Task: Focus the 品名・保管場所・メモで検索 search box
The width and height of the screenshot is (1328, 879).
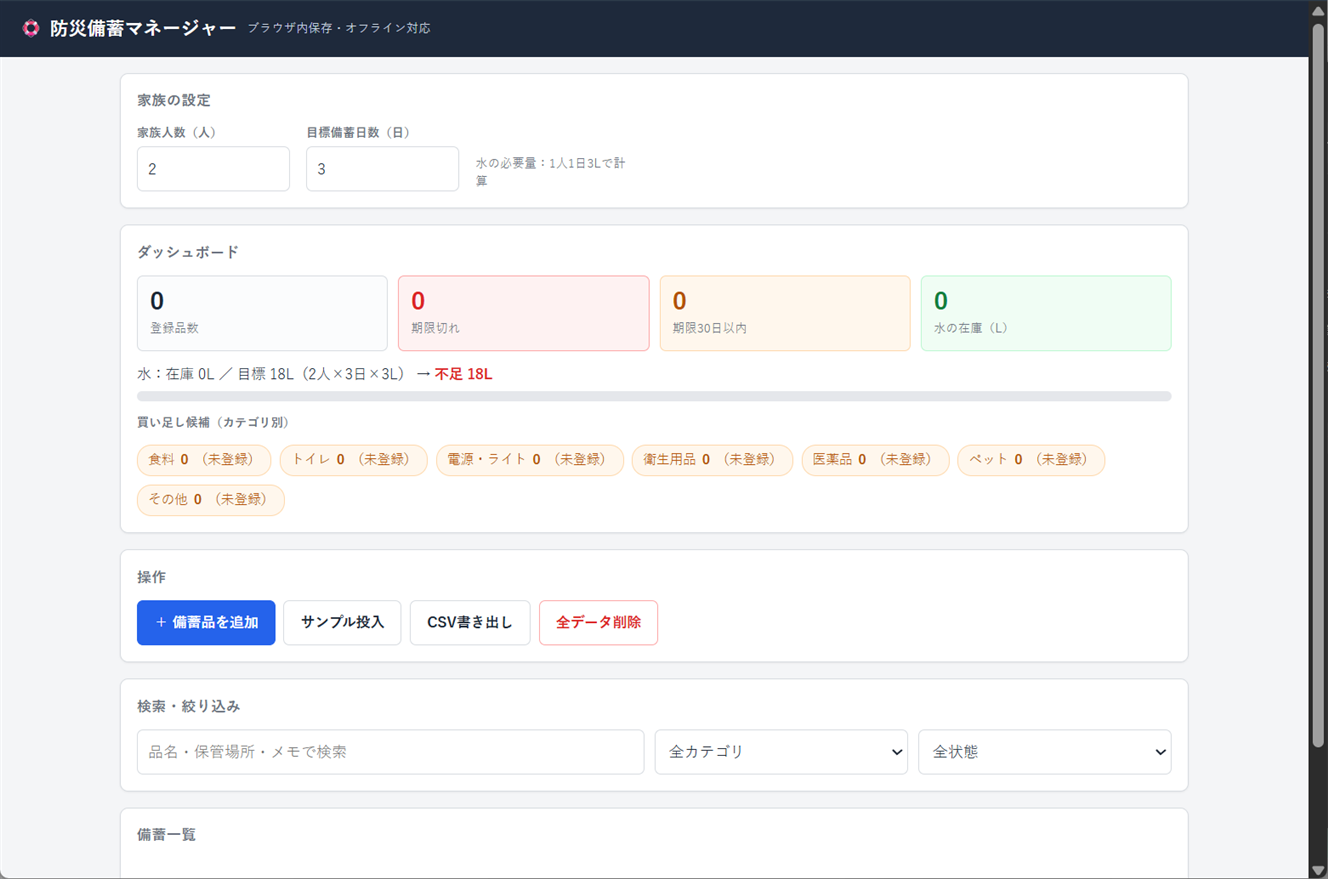Action: [390, 752]
